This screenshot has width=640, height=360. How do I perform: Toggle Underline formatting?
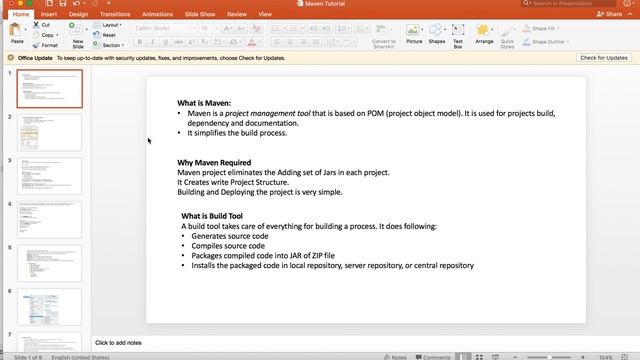(165, 42)
